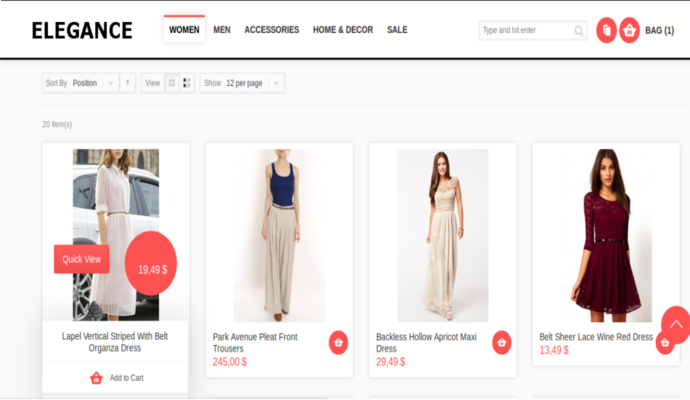Toggle the sort direction arrow
The width and height of the screenshot is (690, 400).
point(128,83)
